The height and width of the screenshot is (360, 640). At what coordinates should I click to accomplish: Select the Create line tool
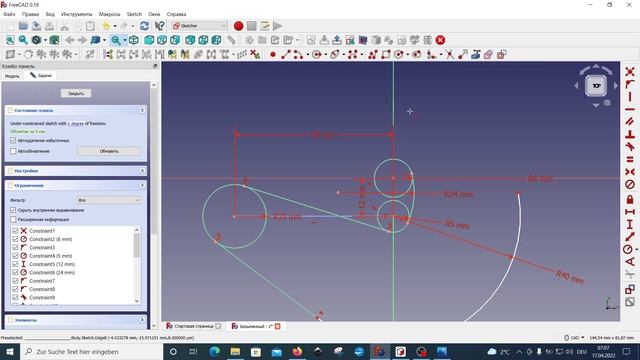pyautogui.click(x=286, y=54)
